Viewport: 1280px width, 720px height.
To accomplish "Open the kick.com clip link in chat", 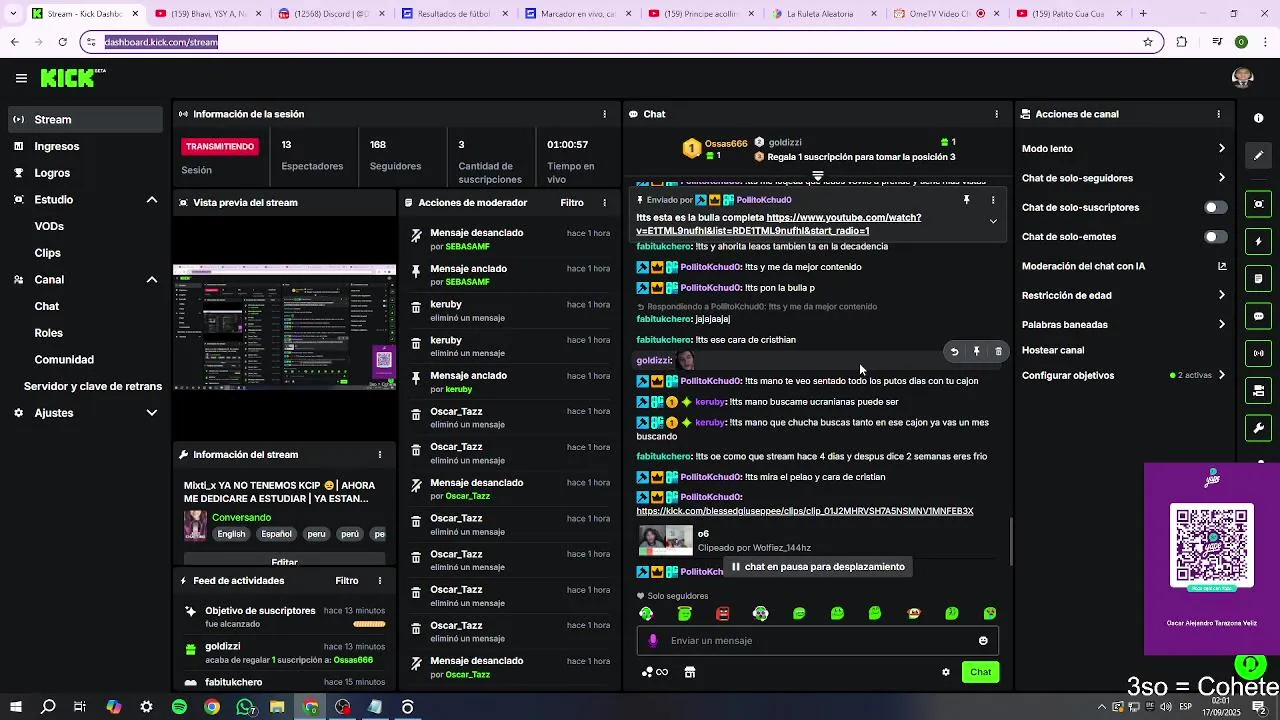I will (805, 511).
